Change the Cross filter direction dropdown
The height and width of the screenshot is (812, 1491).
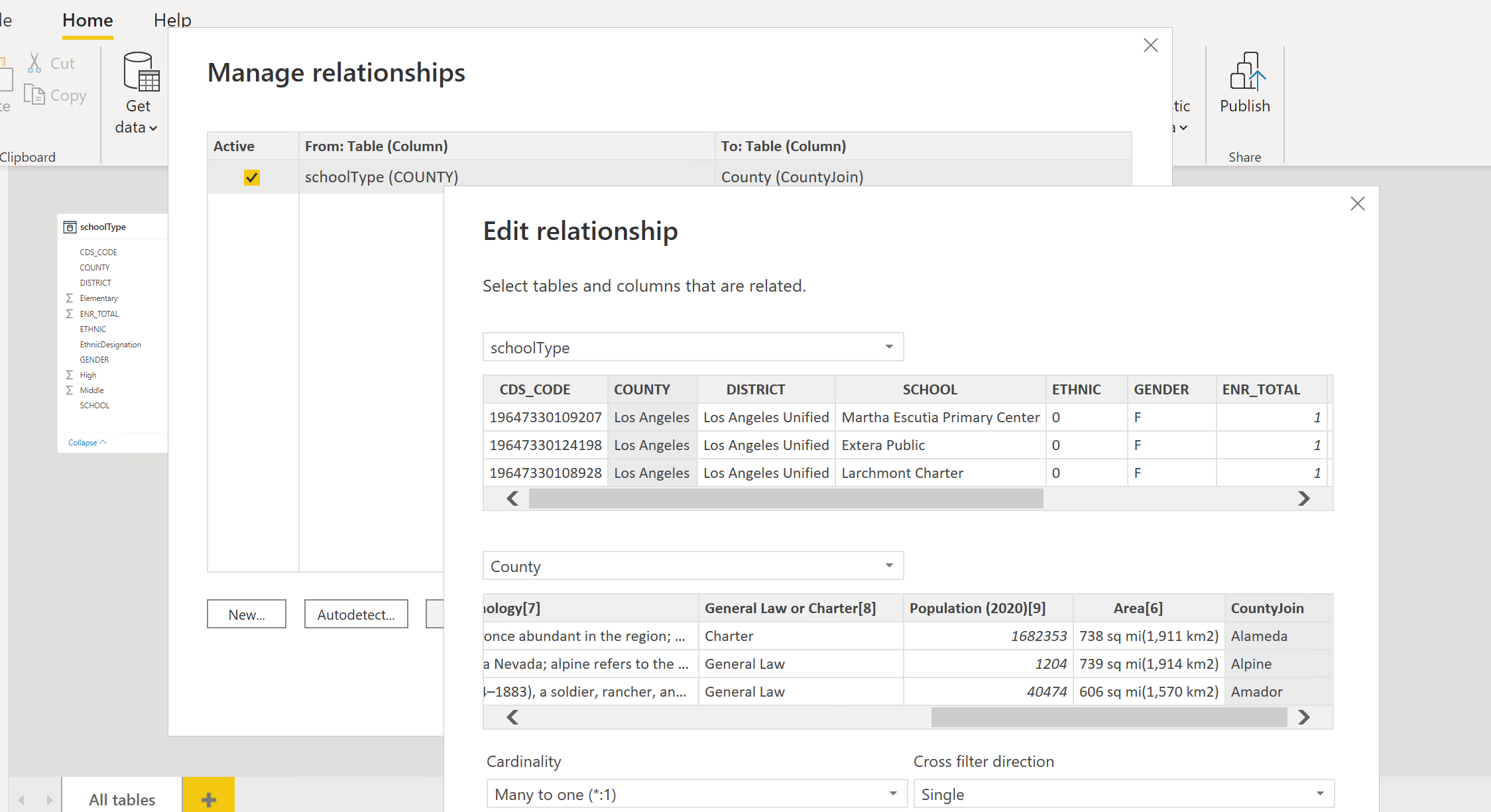[1122, 794]
